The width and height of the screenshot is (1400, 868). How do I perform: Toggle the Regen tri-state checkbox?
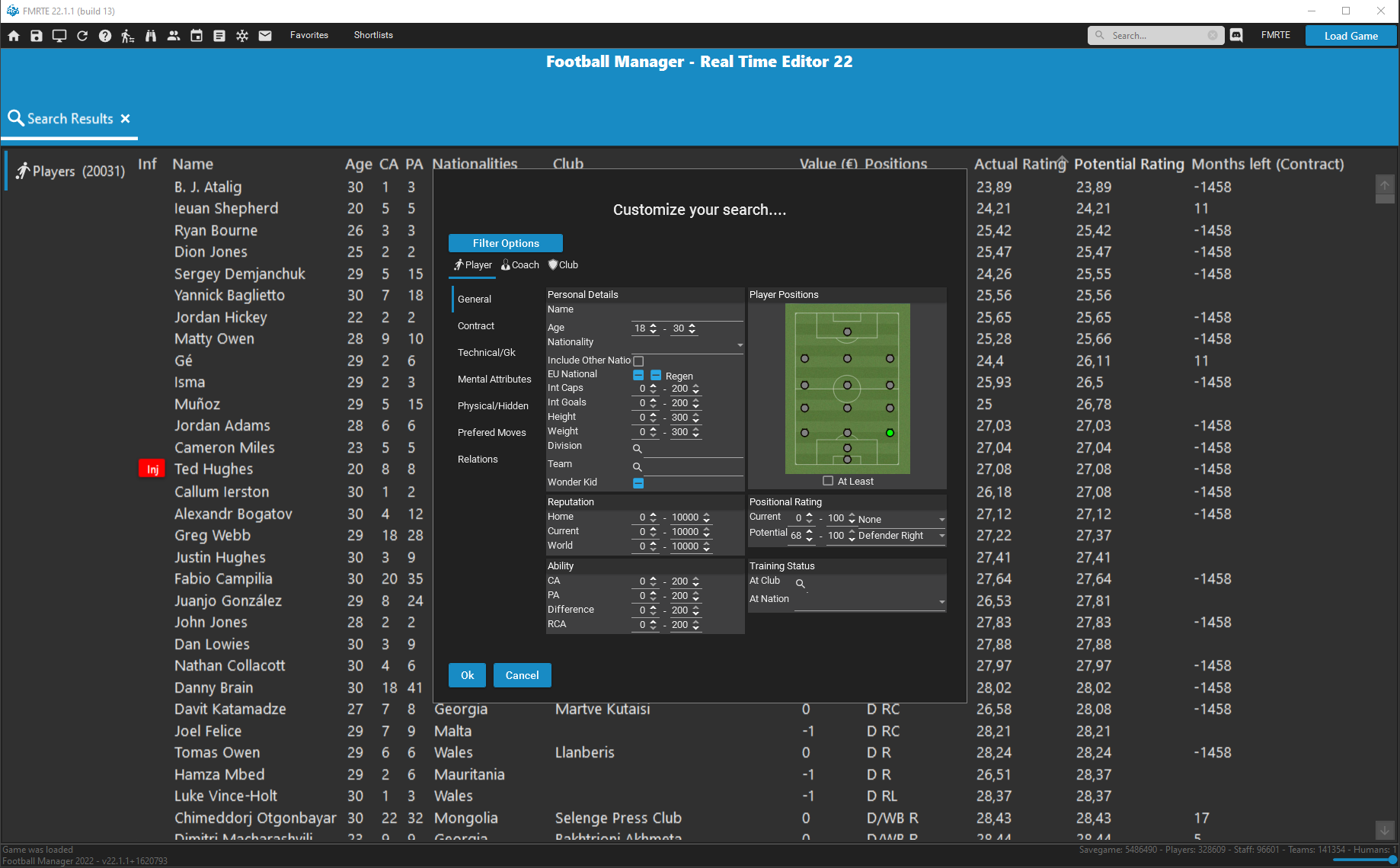tap(656, 376)
